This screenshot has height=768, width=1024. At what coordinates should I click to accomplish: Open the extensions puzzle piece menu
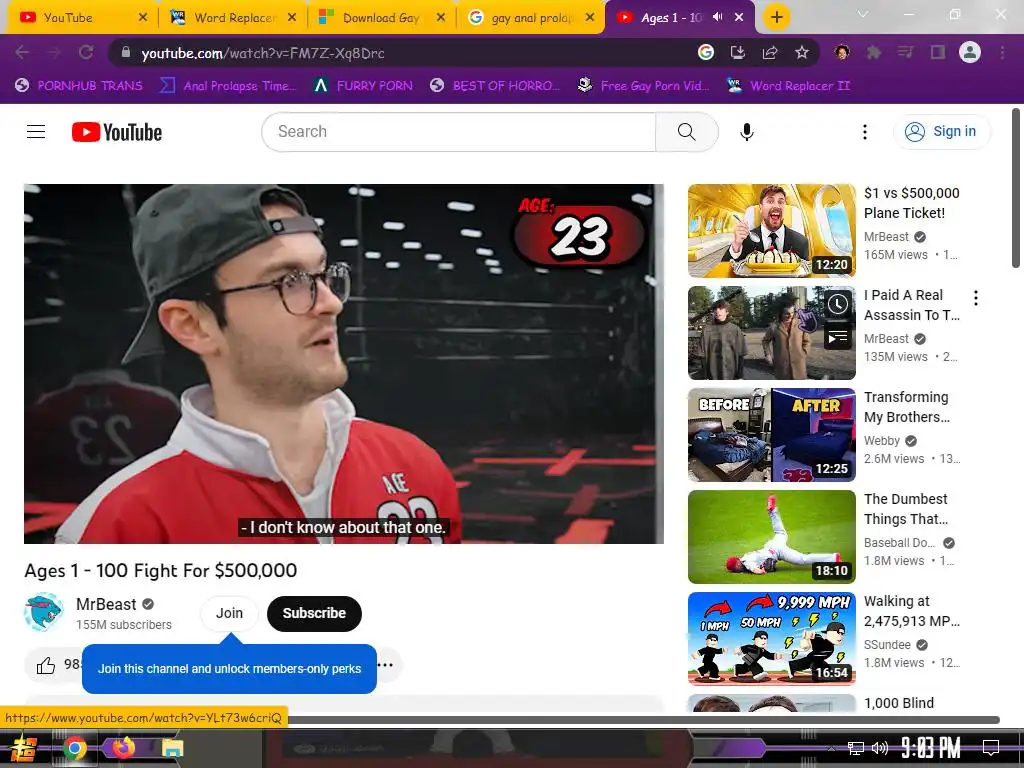(x=874, y=52)
